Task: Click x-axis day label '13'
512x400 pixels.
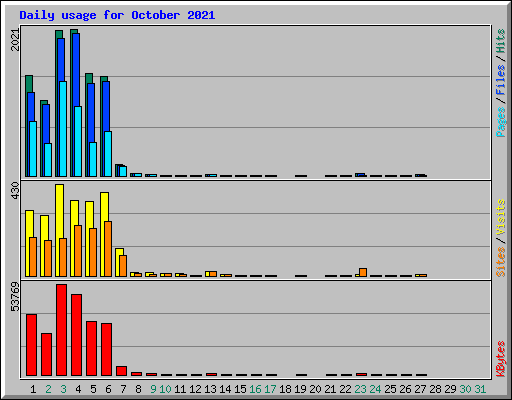Action: click(x=210, y=389)
